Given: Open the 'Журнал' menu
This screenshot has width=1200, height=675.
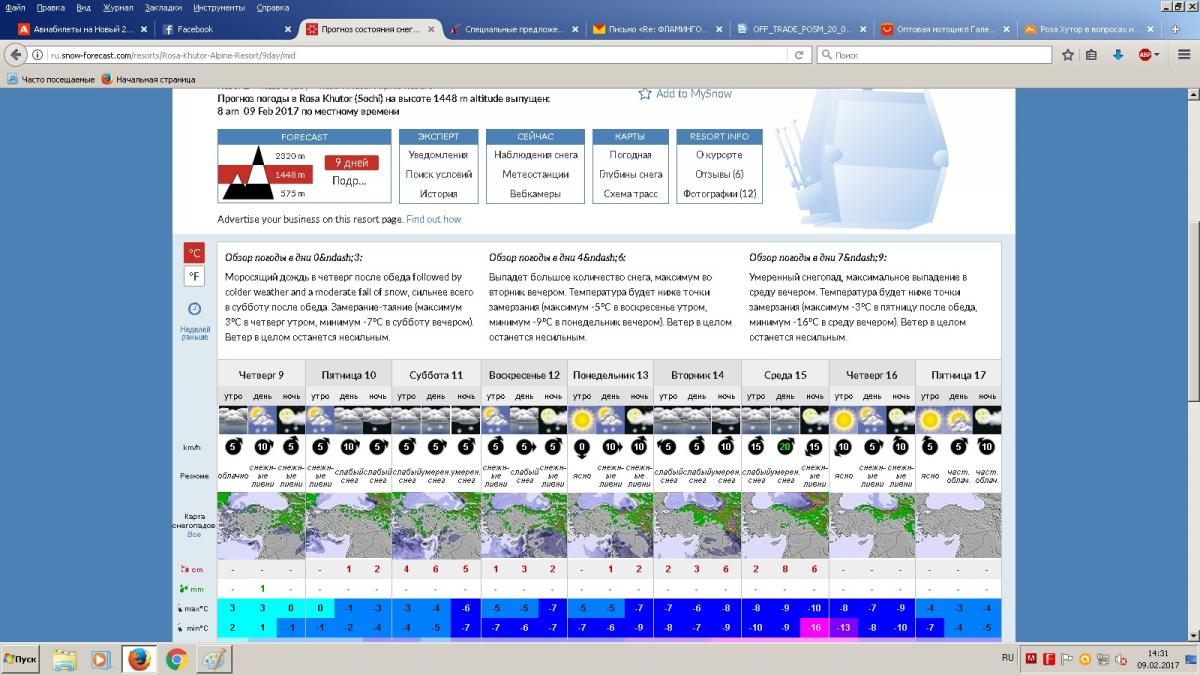Looking at the screenshot, I should [118, 7].
